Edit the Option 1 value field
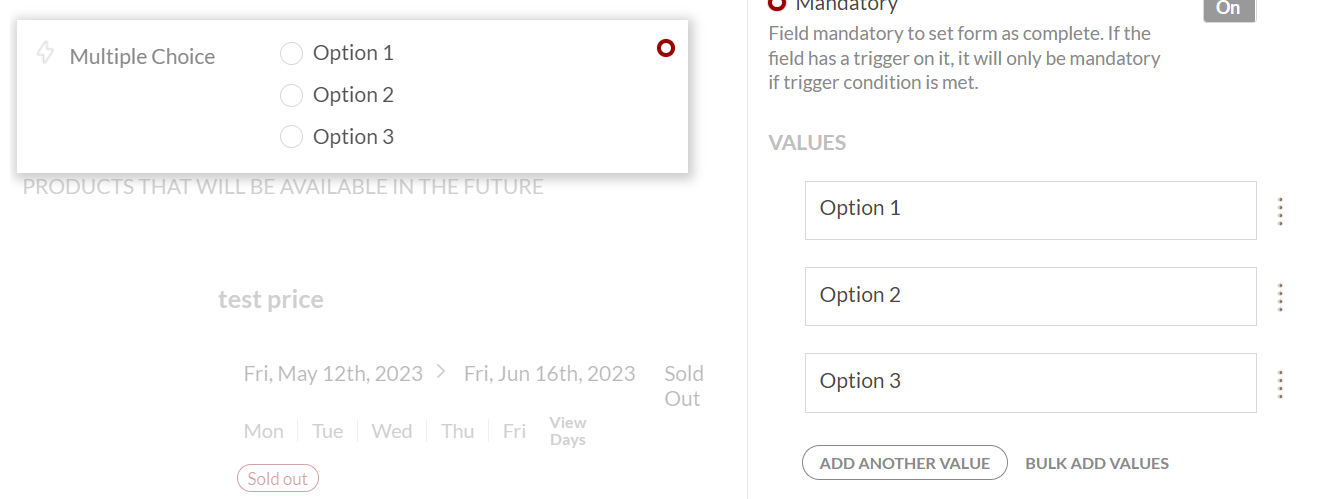Image resolution: width=1324 pixels, height=499 pixels. pos(1030,210)
